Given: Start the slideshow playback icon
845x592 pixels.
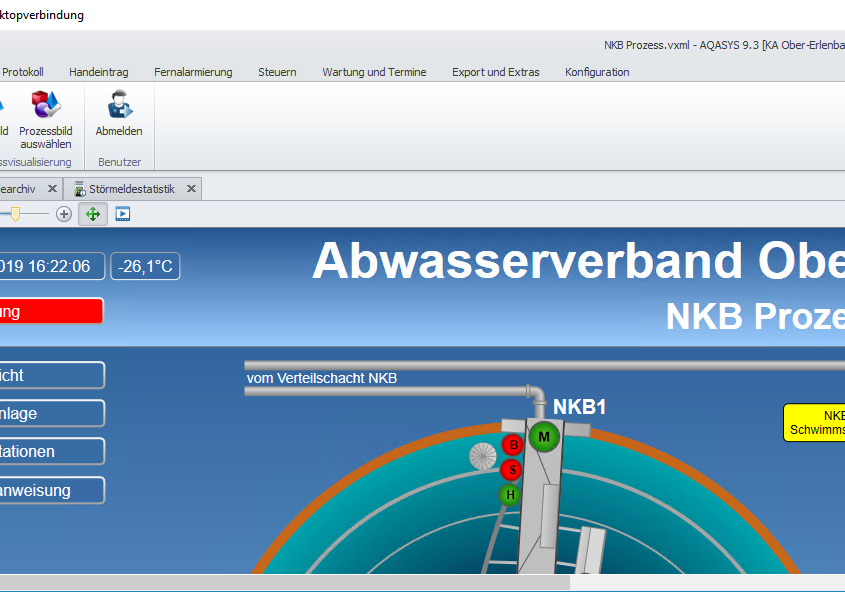Looking at the screenshot, I should click(123, 214).
